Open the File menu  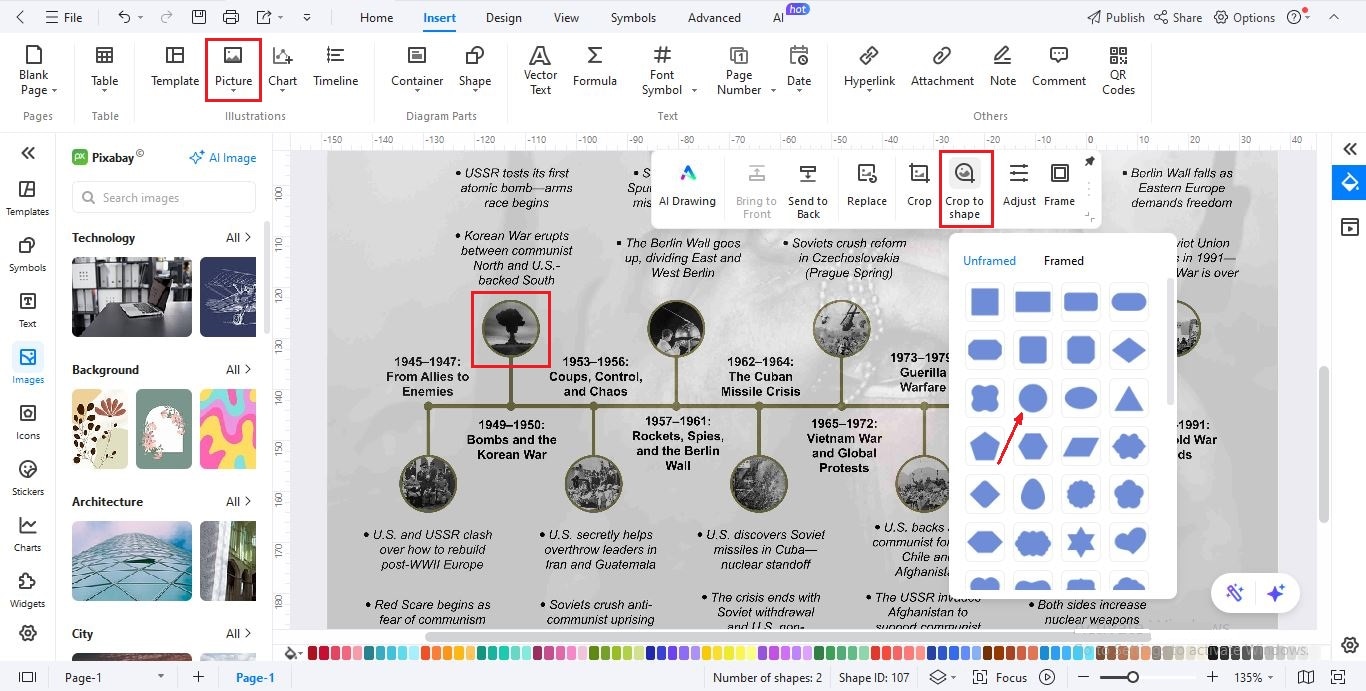point(62,17)
